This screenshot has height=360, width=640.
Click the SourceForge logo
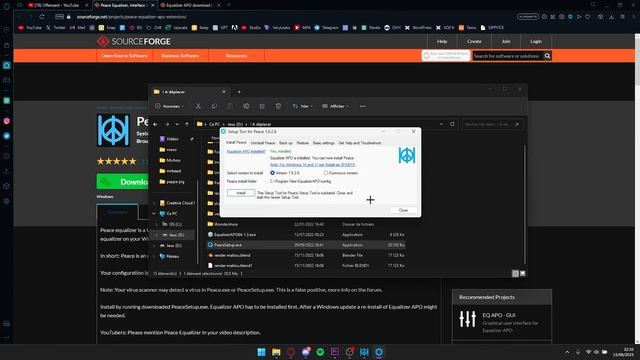(134, 41)
